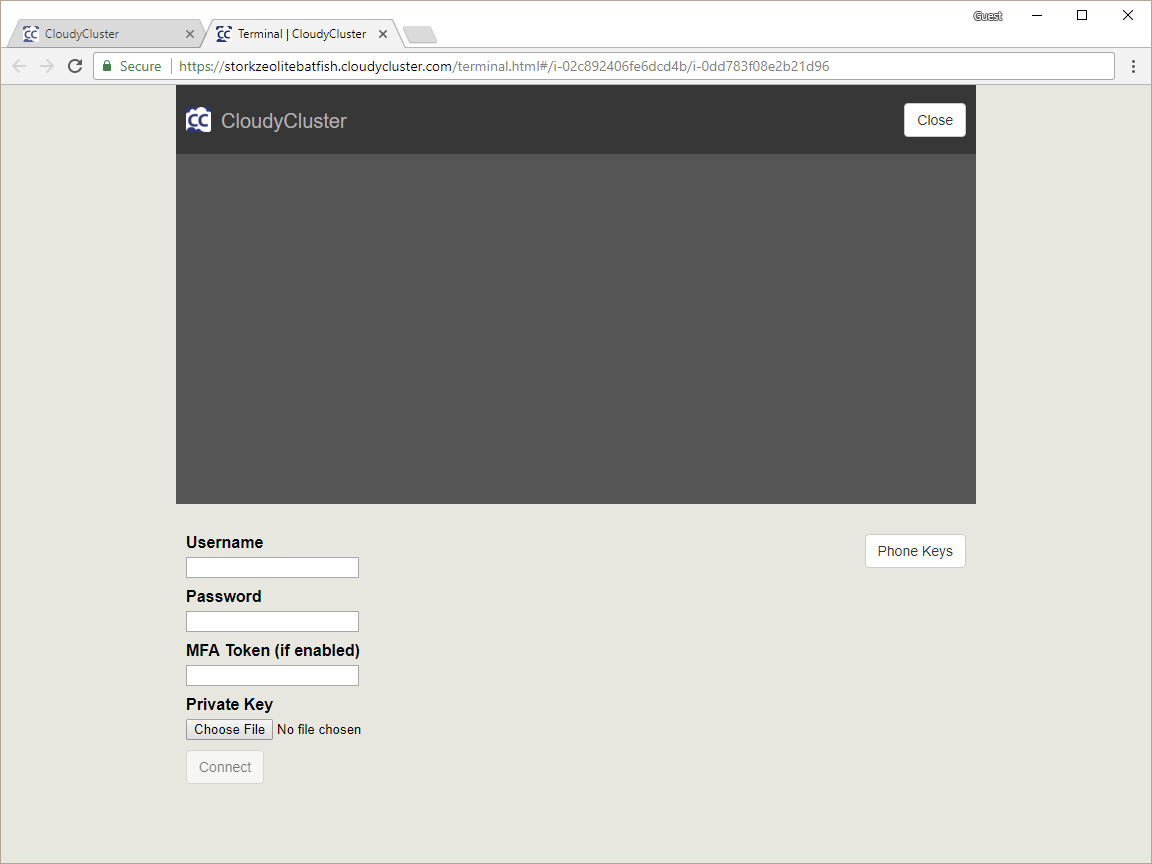Close the first CloudyCluster tab

tap(190, 34)
